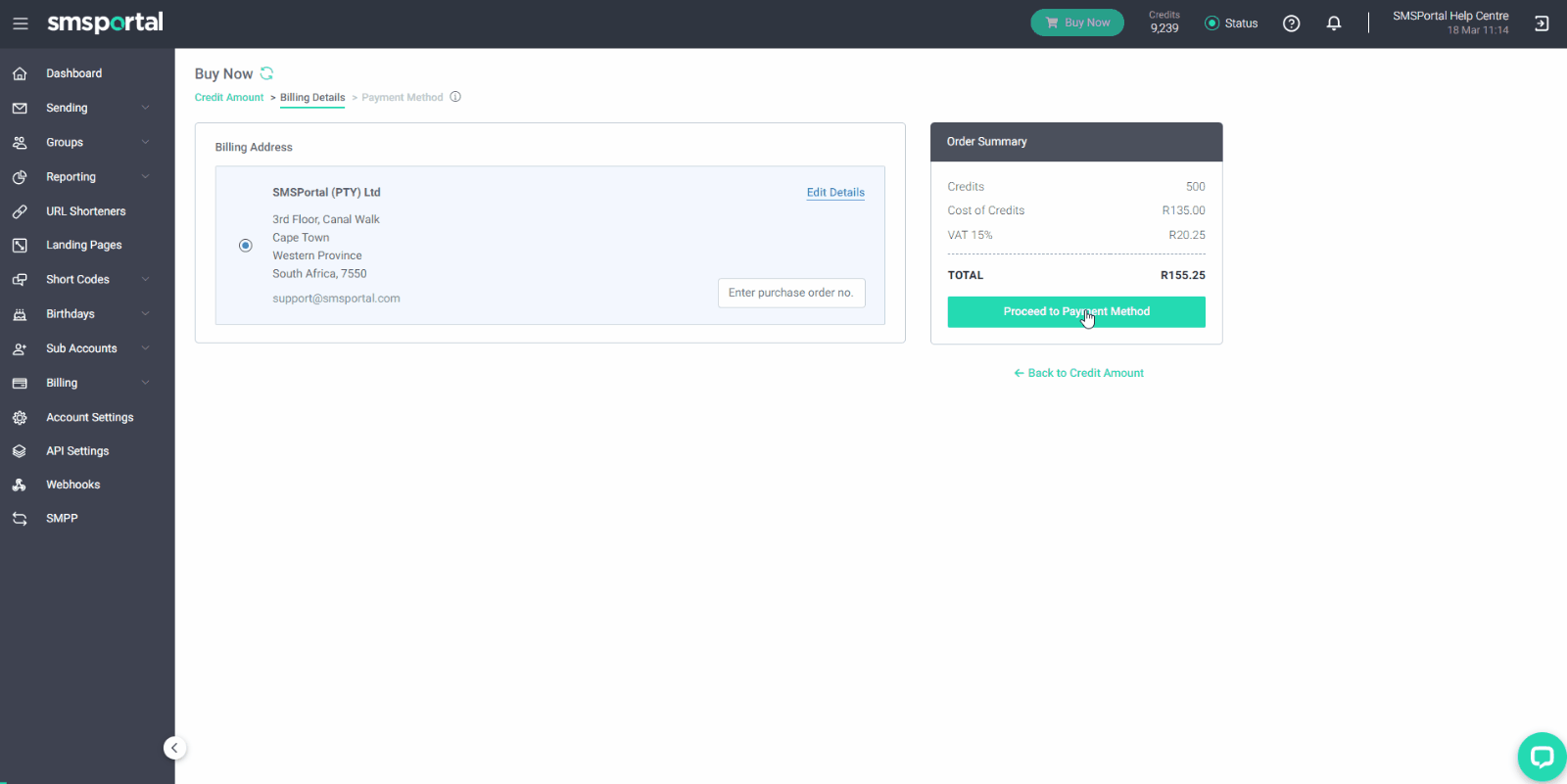Open the help question mark icon

coord(1292,23)
